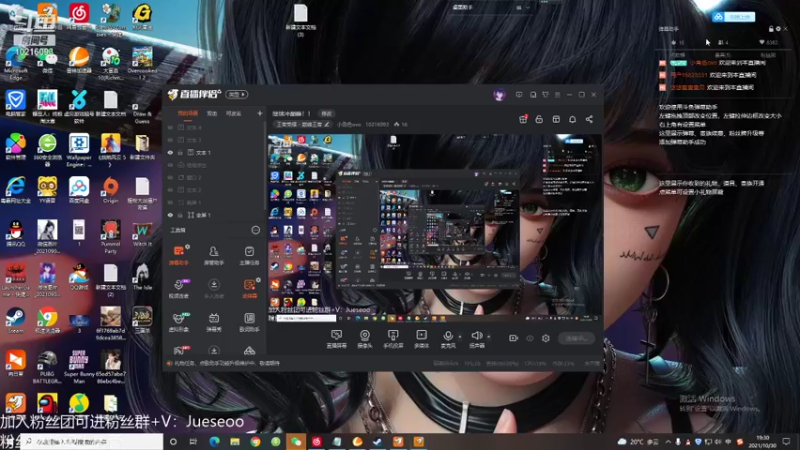Screen dimensions: 800x450
Task: Open the 弹幕秀 TV-icon tool
Action: [214, 322]
